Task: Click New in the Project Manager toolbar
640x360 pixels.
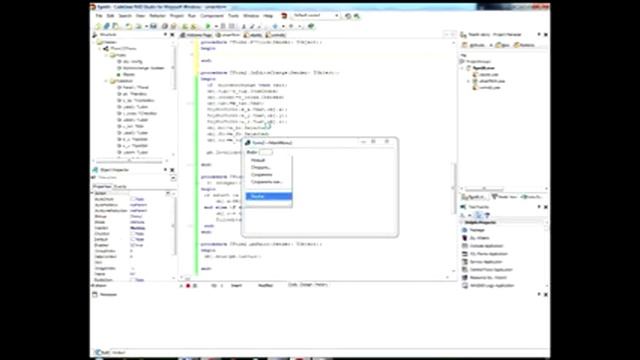Action: (502, 45)
